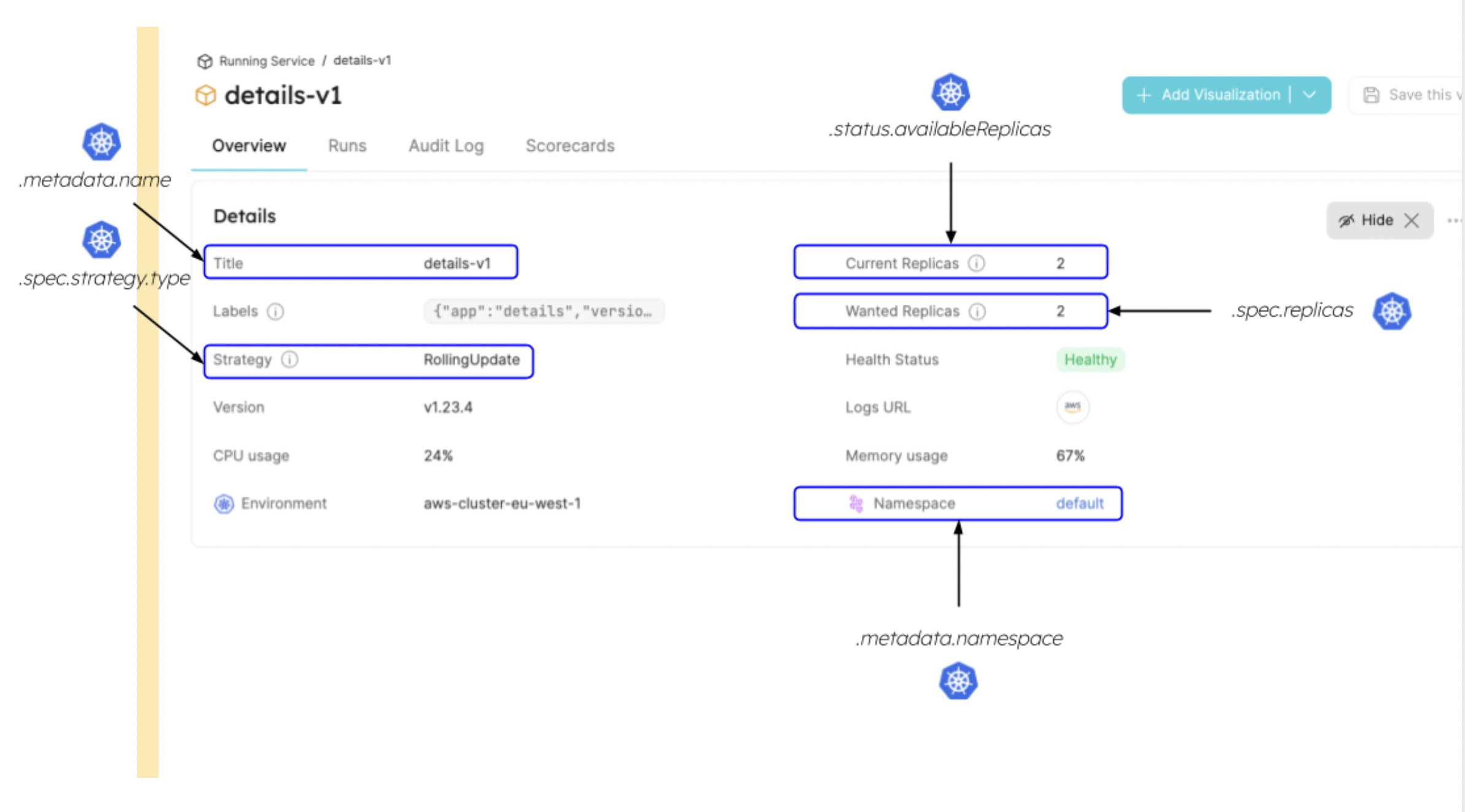Click the Kubernetes icon next to Environment

coord(224,504)
